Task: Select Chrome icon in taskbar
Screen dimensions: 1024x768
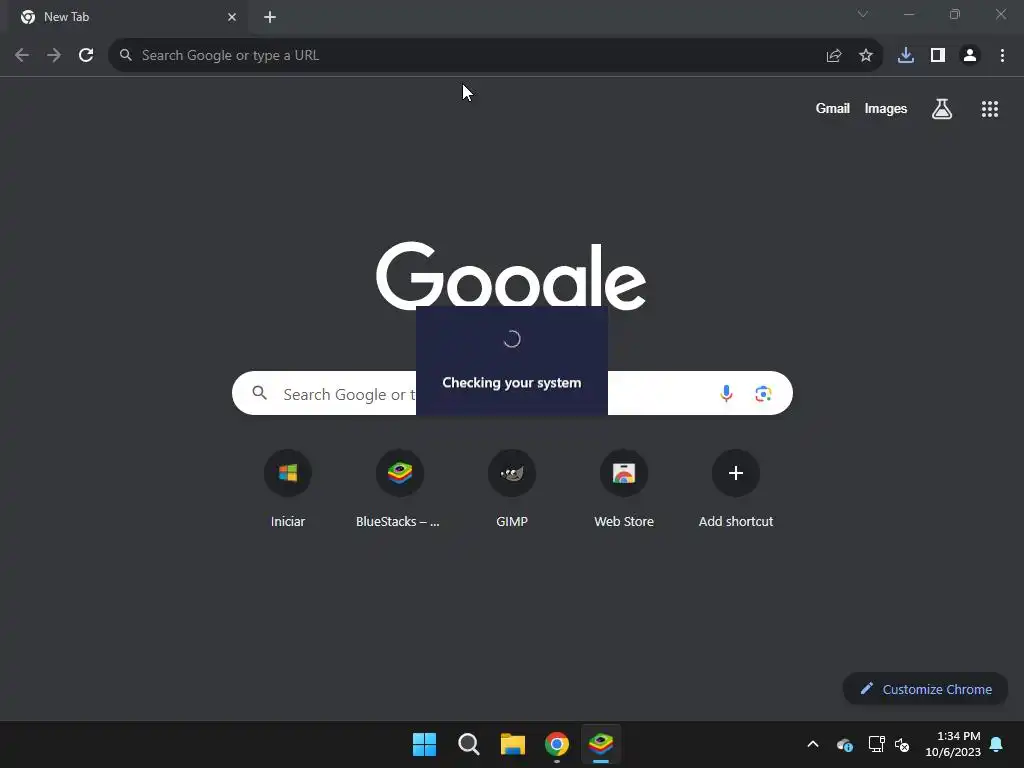Action: click(556, 744)
